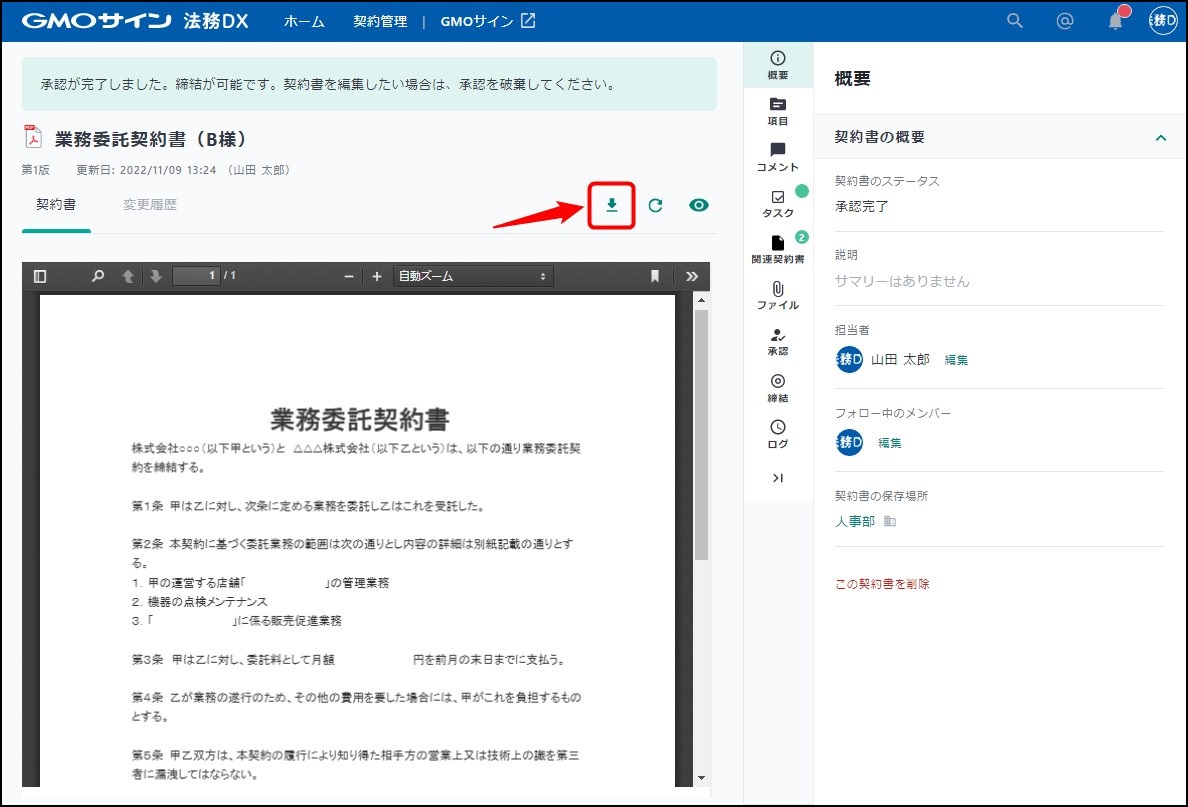Image resolution: width=1188 pixels, height=807 pixels.
Task: Click 承認完了 status text
Action: tap(861, 206)
